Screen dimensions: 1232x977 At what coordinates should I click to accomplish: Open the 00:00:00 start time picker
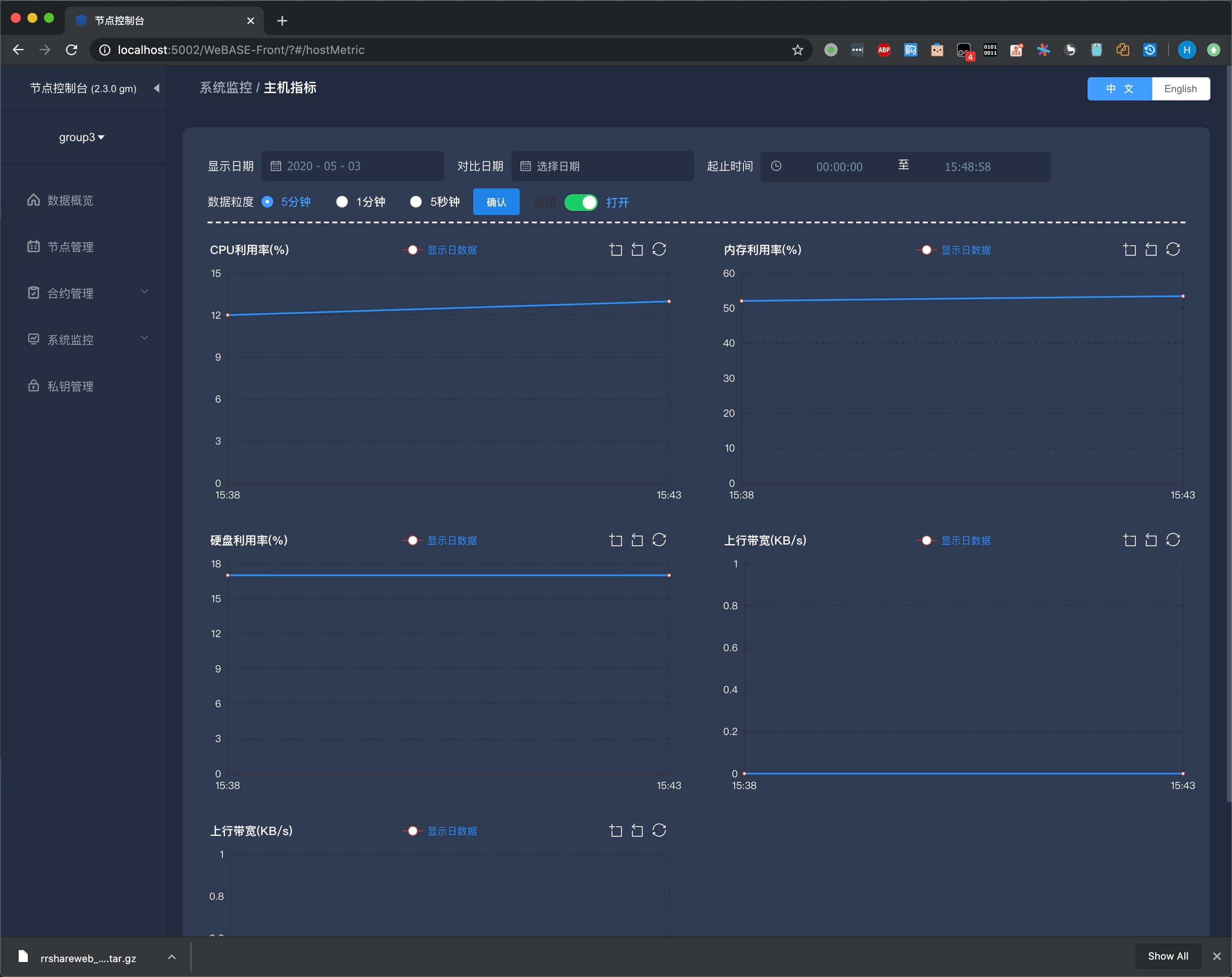pyautogui.click(x=839, y=167)
